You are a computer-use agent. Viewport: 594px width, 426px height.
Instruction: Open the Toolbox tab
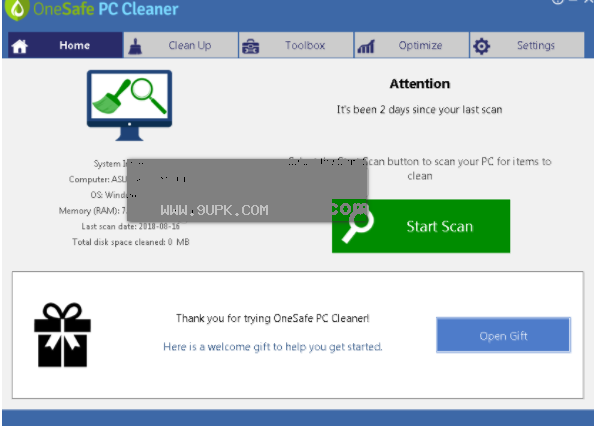tap(296, 45)
